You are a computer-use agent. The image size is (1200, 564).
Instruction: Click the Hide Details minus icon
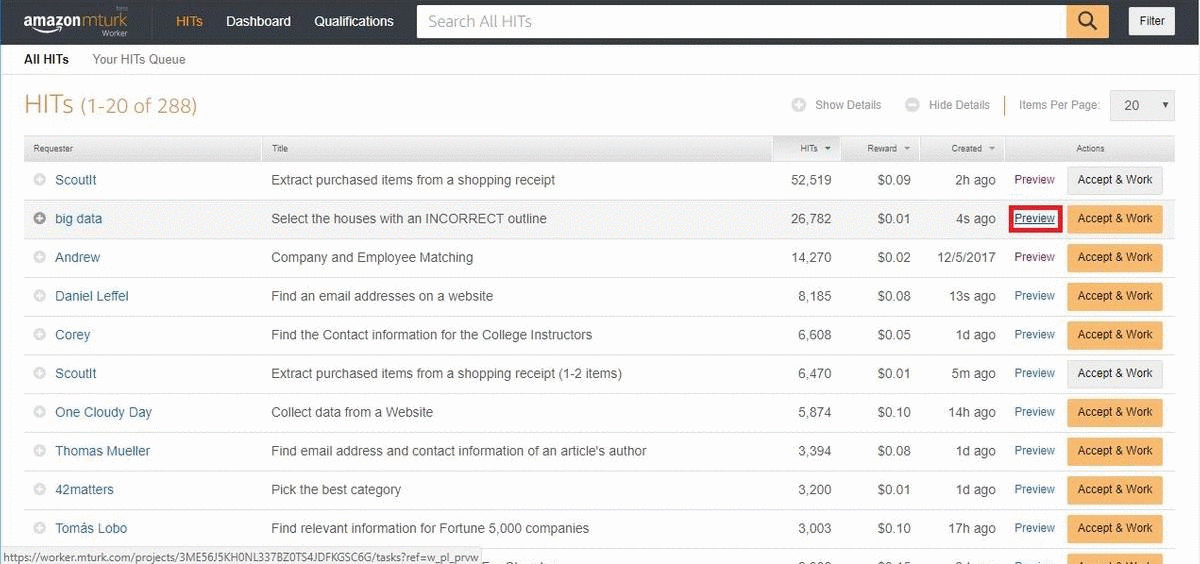click(912, 105)
